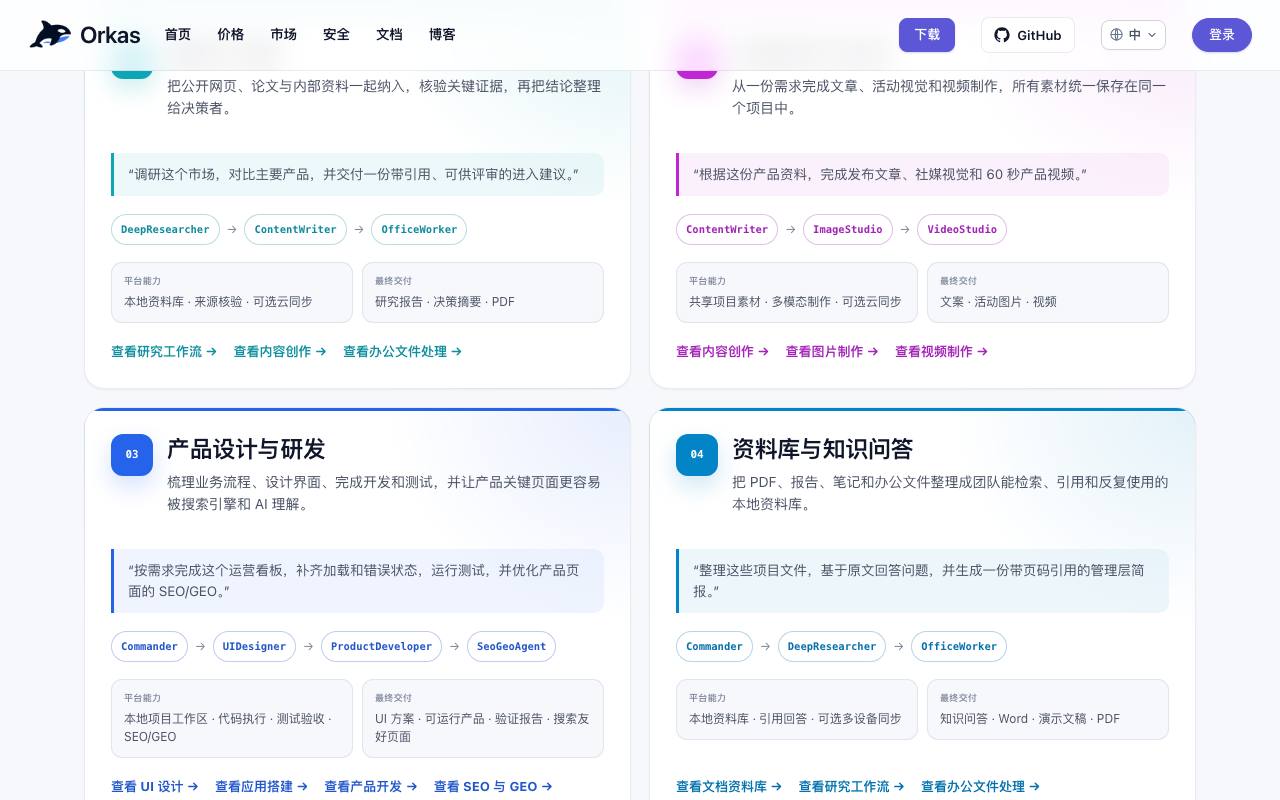The image size is (1280, 800).
Task: Click the heading 产品设计与研发
Action: (246, 449)
